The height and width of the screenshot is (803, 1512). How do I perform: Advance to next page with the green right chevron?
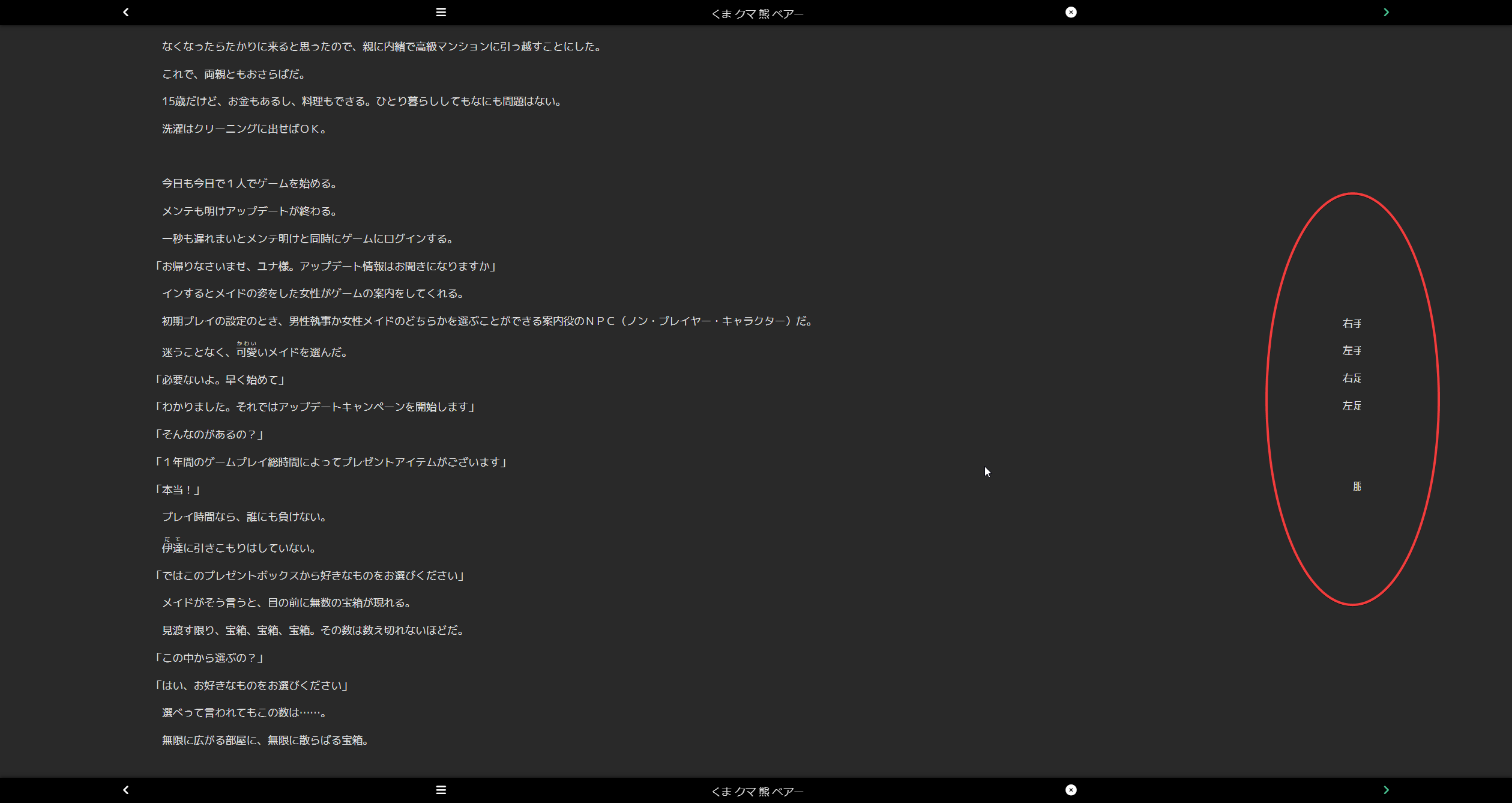click(x=1385, y=12)
